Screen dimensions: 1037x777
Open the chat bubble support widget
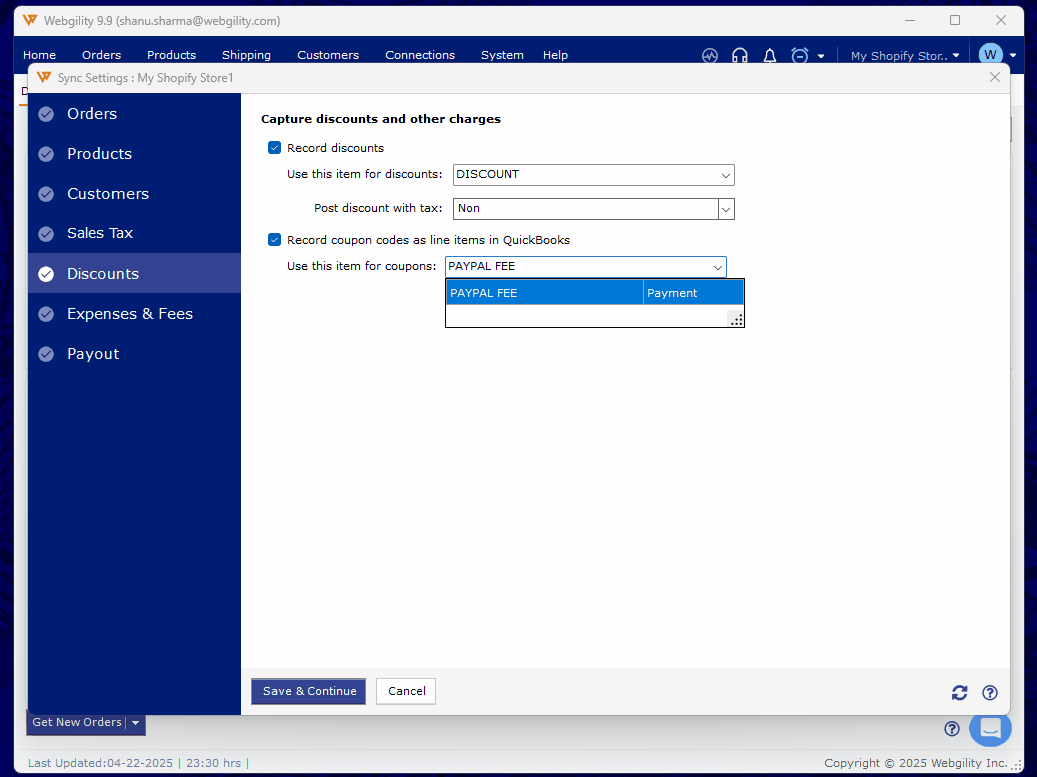[x=990, y=729]
